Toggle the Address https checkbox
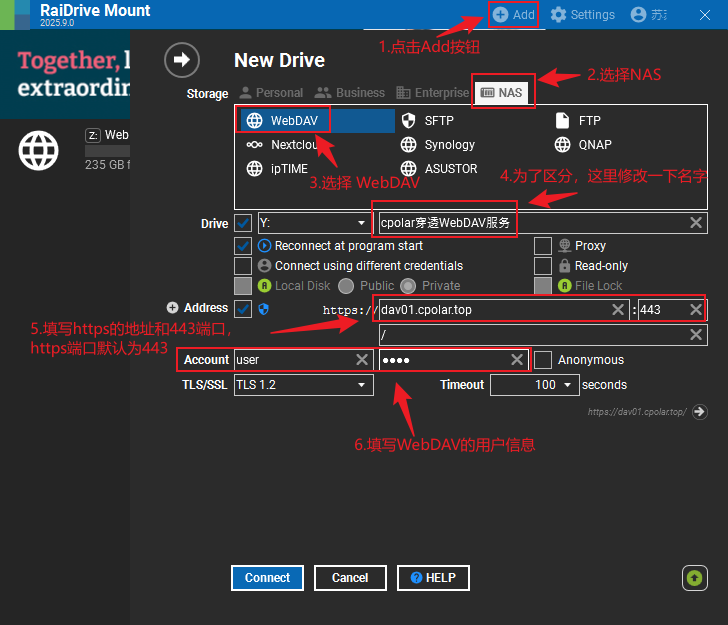 243,309
